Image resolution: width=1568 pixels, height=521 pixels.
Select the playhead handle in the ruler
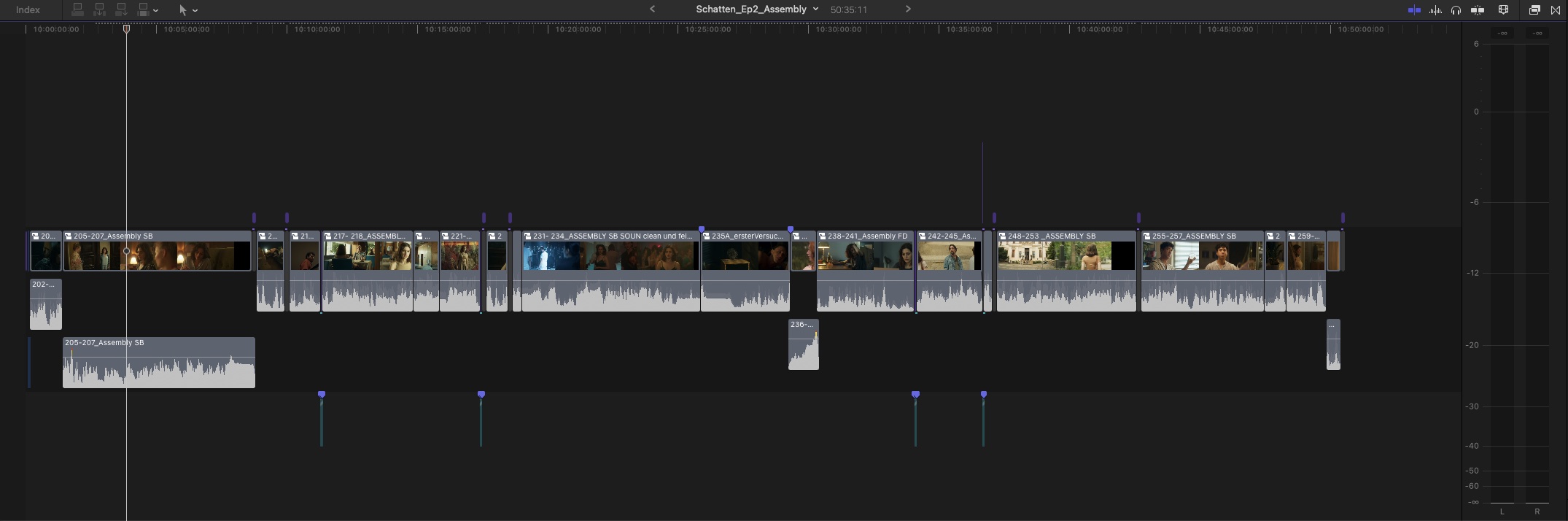pos(126,29)
